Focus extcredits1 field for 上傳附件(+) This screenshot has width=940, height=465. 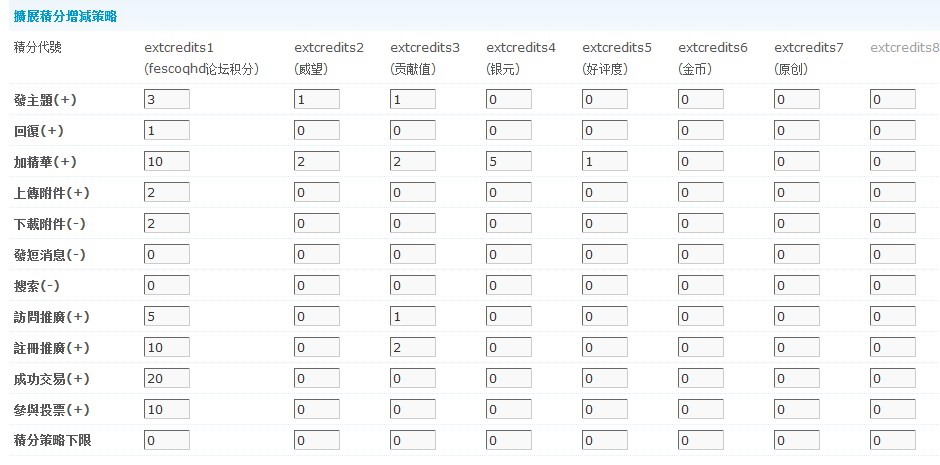pos(167,193)
